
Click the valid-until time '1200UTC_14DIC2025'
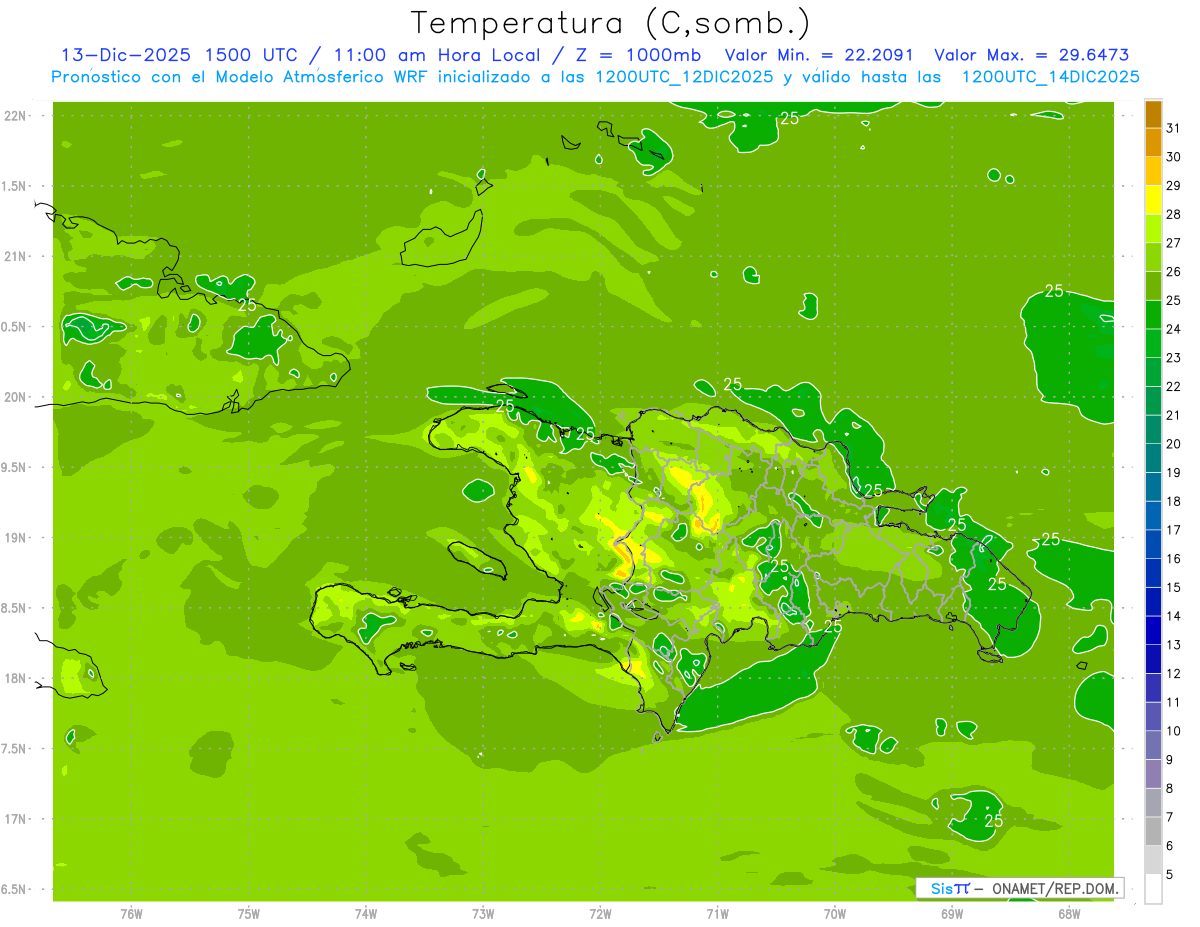click(x=1050, y=76)
